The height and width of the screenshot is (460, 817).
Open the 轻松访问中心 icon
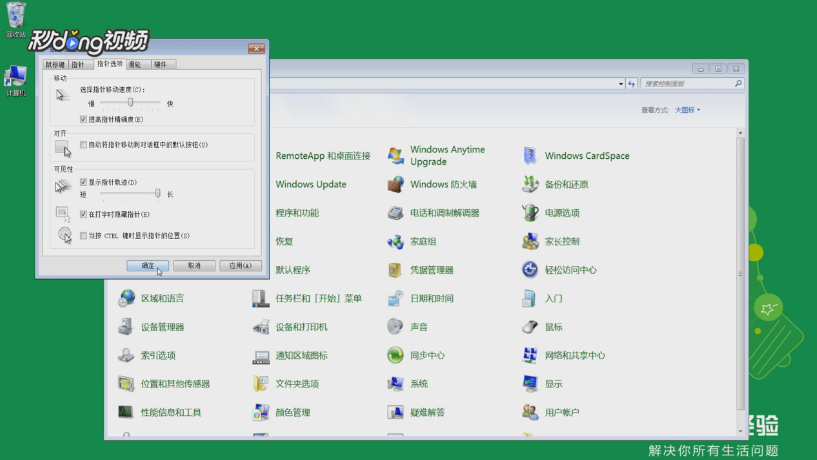(x=530, y=270)
